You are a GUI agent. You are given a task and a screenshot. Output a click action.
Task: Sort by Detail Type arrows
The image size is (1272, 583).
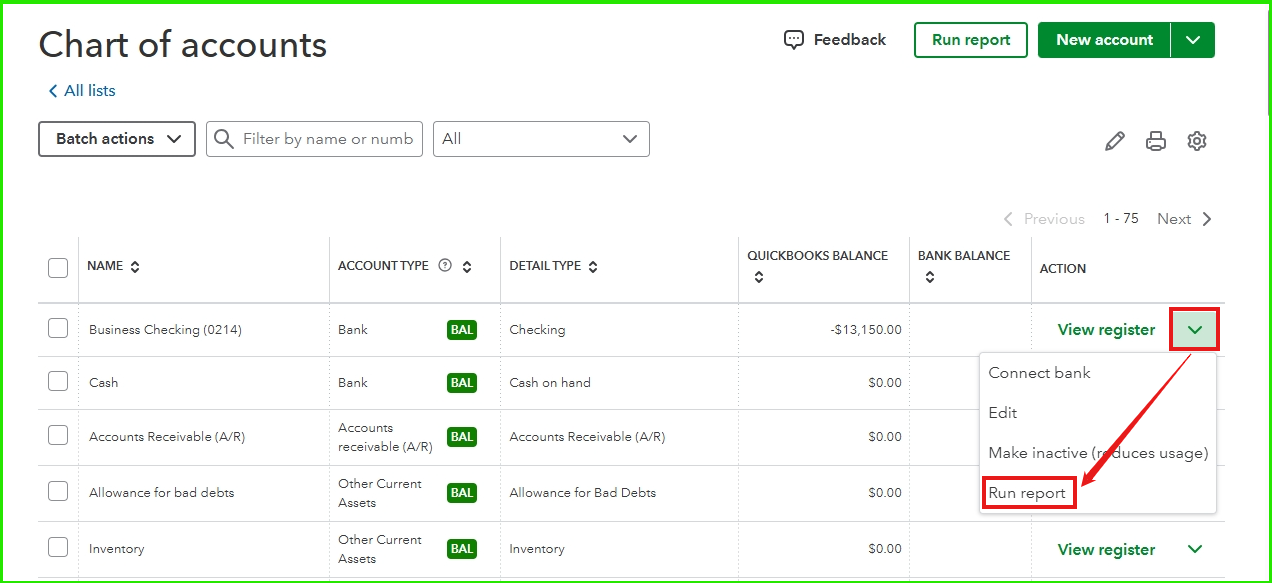(x=593, y=267)
